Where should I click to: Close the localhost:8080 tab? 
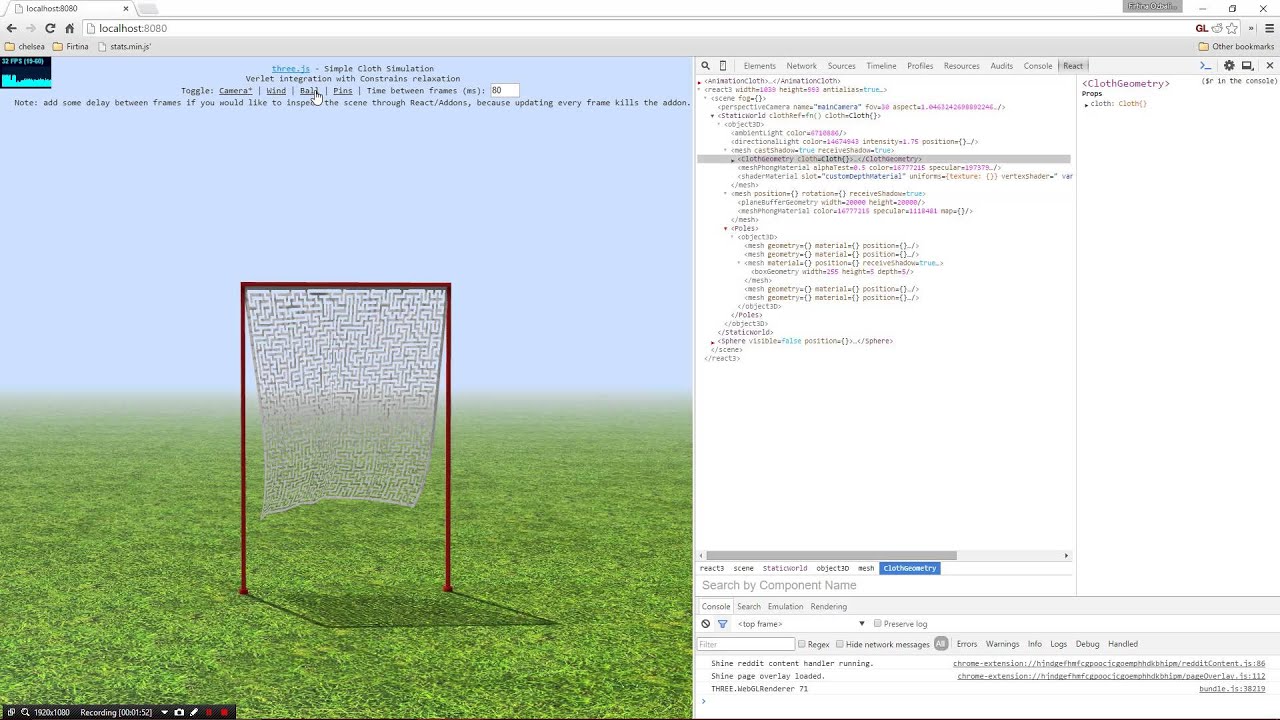click(x=126, y=9)
